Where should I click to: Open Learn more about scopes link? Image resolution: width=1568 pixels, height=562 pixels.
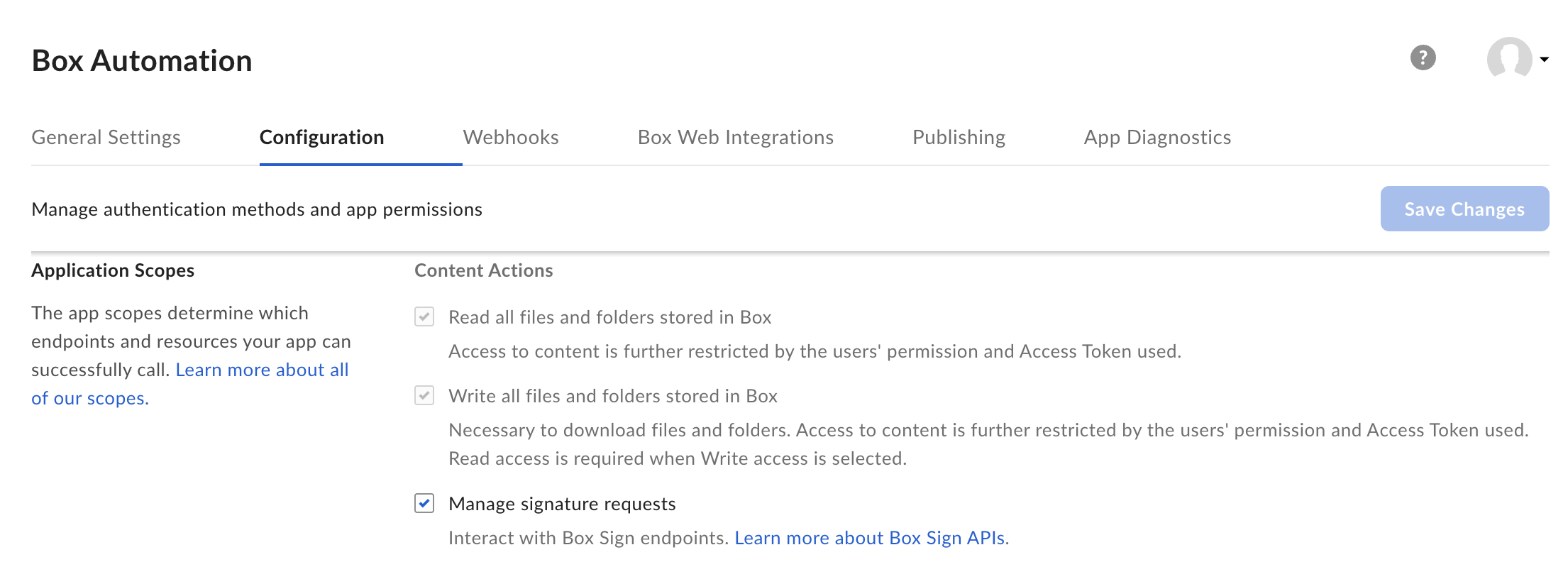pos(191,384)
